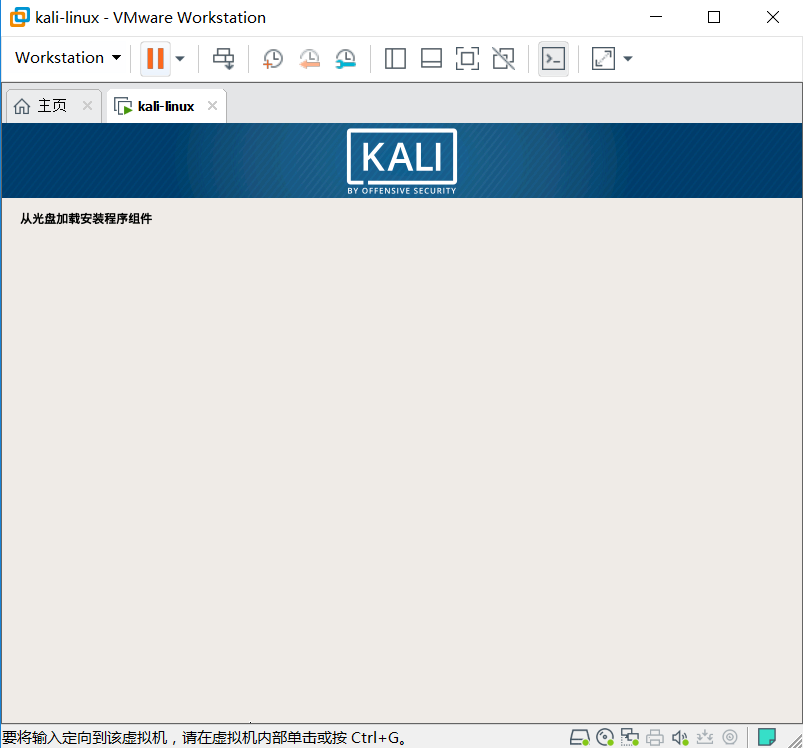Revert the VM to its previous snapshot

[x=309, y=58]
